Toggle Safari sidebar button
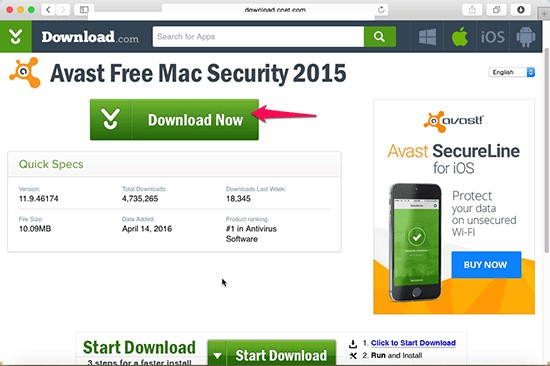The width and height of the screenshot is (550, 366). [84, 10]
